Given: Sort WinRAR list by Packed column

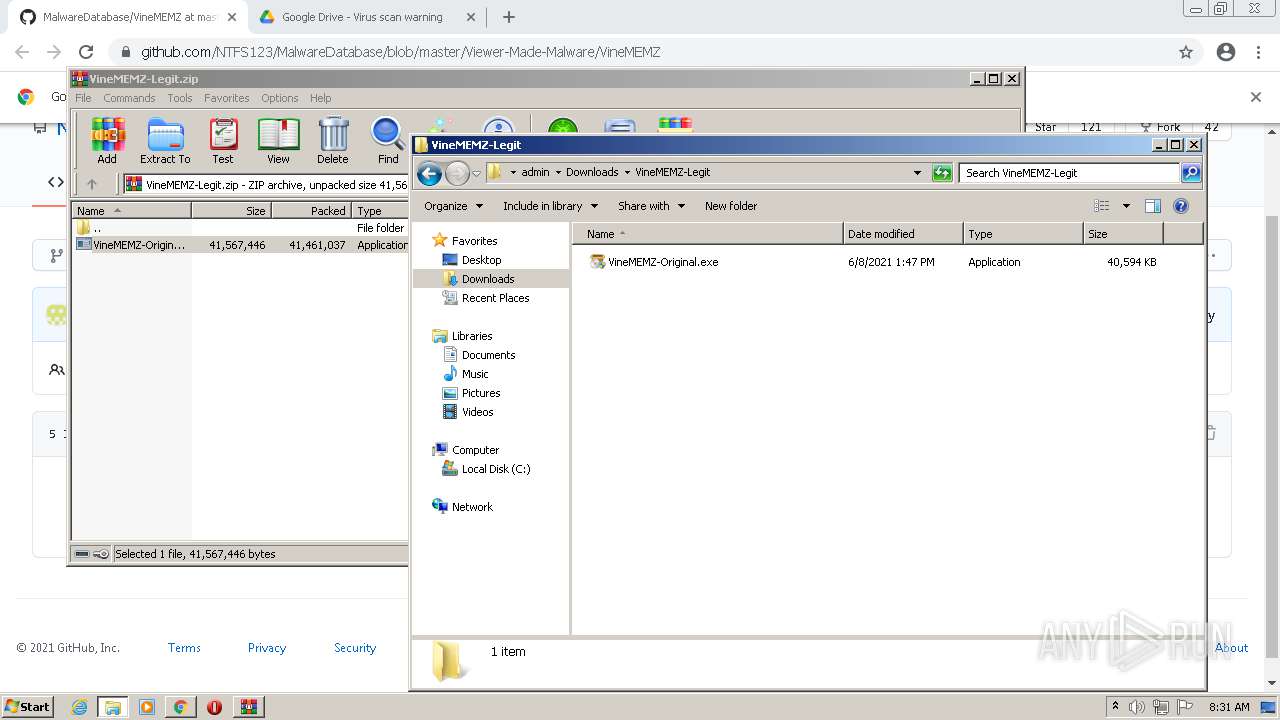Looking at the screenshot, I should tap(311, 211).
